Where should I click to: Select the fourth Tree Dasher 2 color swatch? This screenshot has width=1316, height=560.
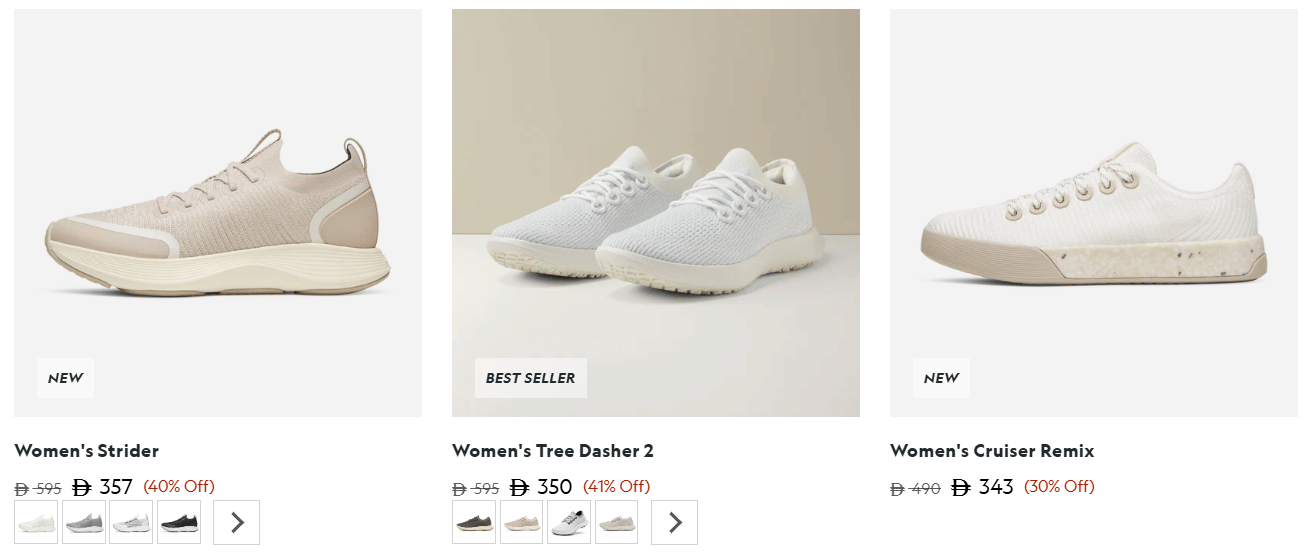click(617, 522)
